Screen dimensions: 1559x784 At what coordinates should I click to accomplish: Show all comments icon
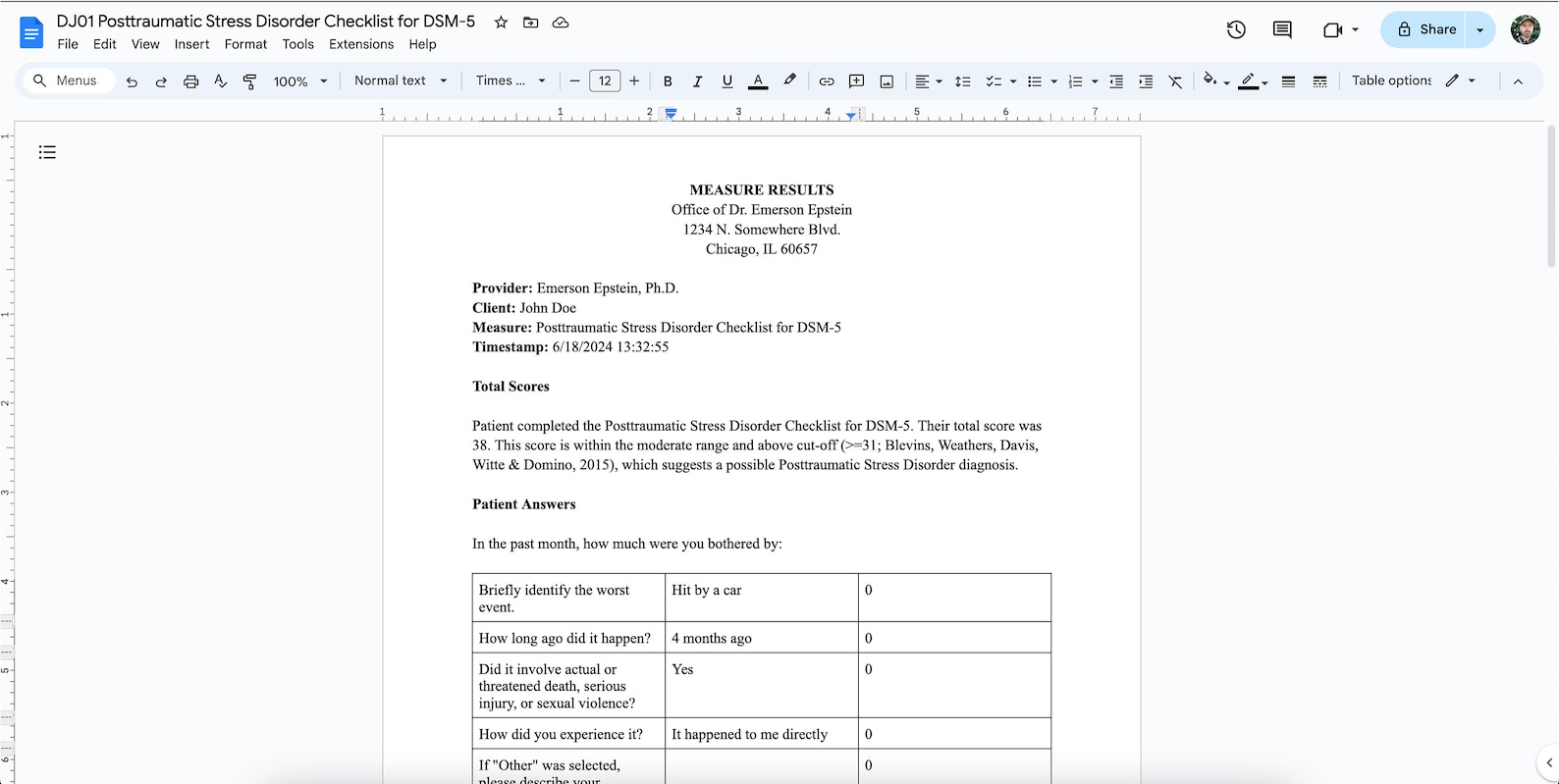(x=1282, y=29)
